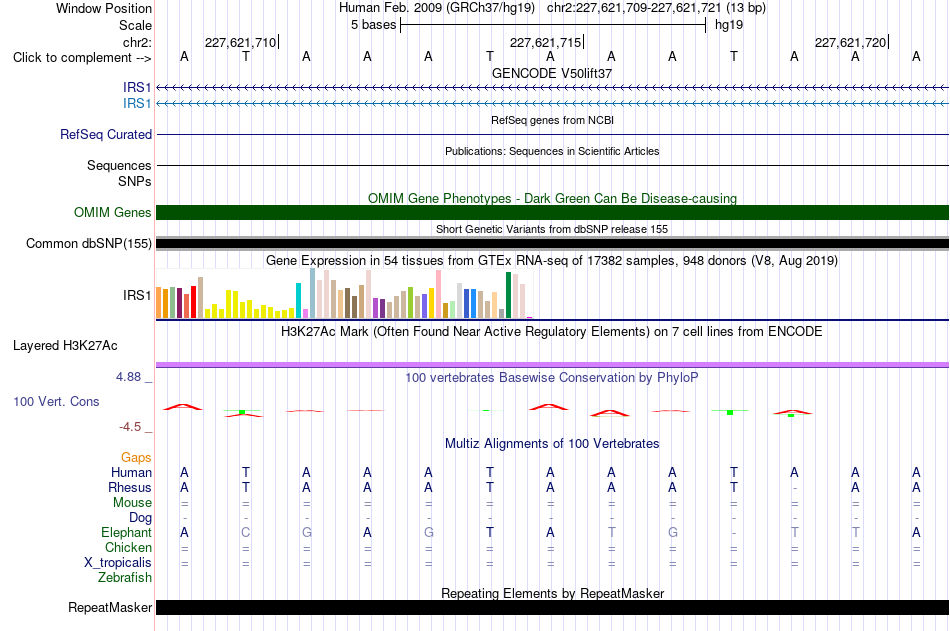950x631 pixels.
Task: Click the 'Click to complement -->' label
Action: [82, 58]
